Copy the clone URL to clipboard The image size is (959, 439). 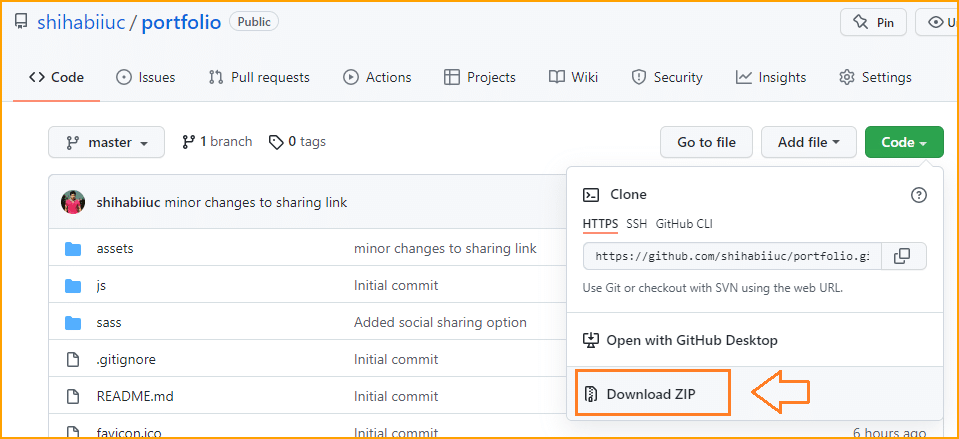[x=903, y=256]
